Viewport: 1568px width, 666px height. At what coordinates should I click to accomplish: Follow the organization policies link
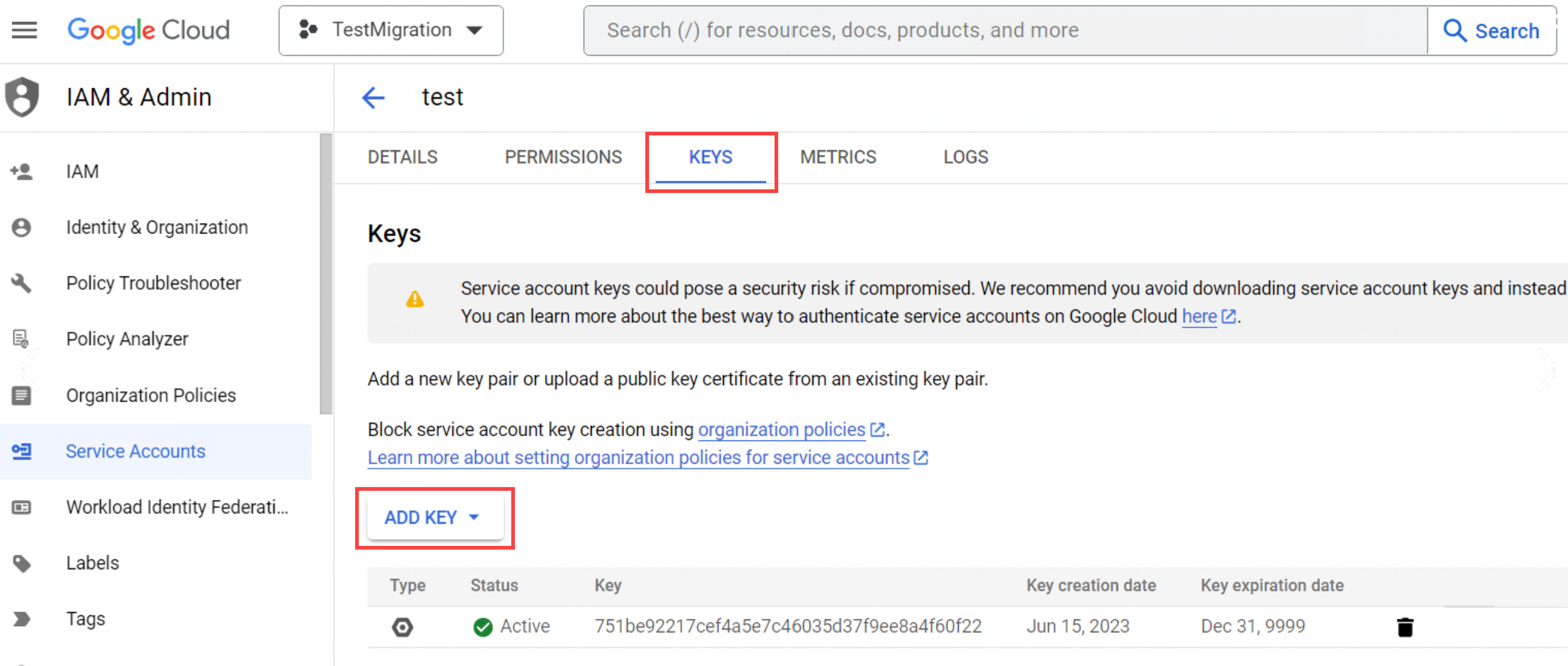pos(781,429)
